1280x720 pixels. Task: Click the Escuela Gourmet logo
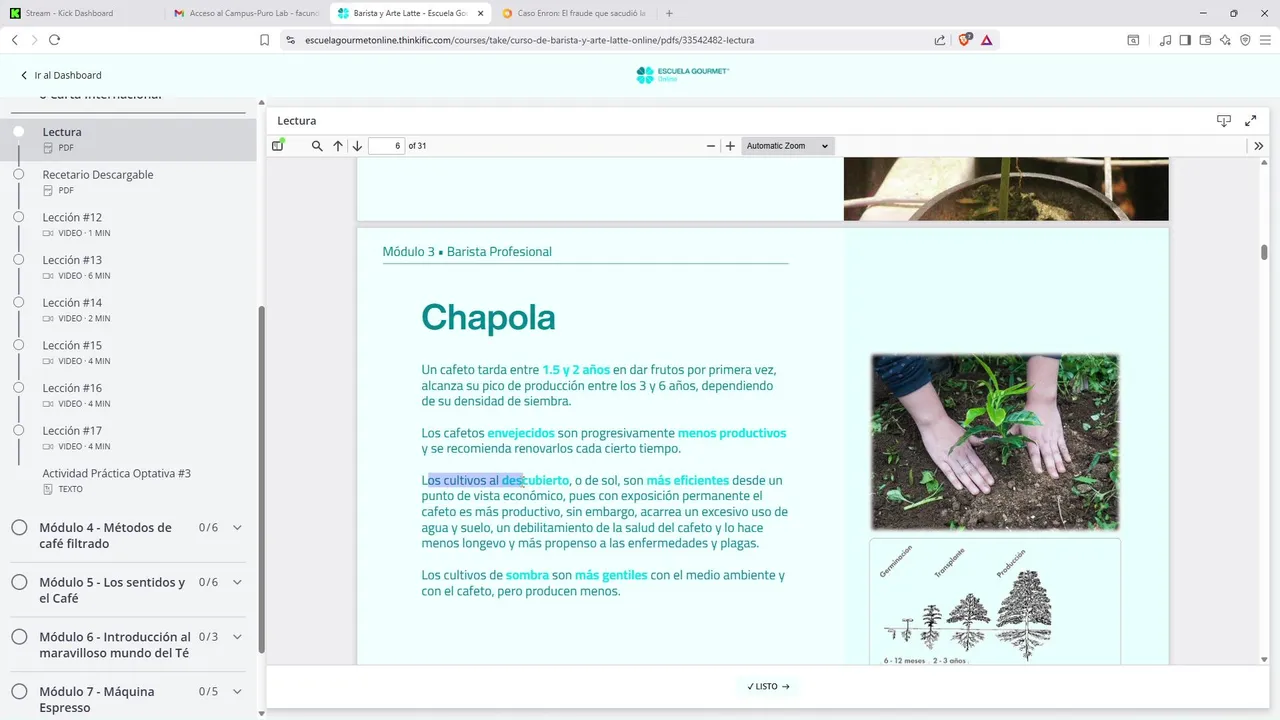coord(683,75)
